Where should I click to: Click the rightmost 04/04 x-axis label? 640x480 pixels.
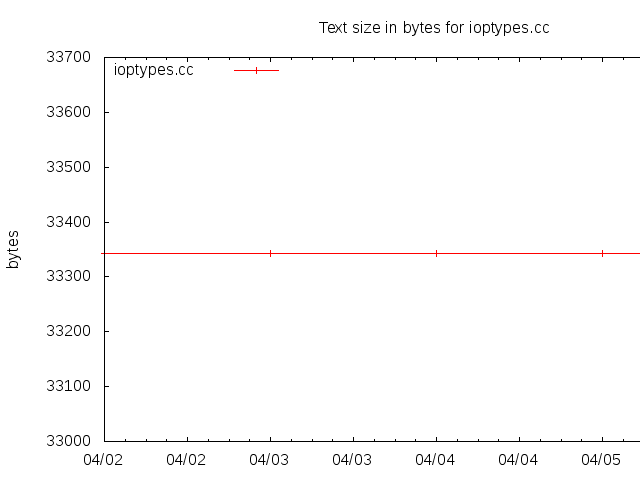[519, 460]
